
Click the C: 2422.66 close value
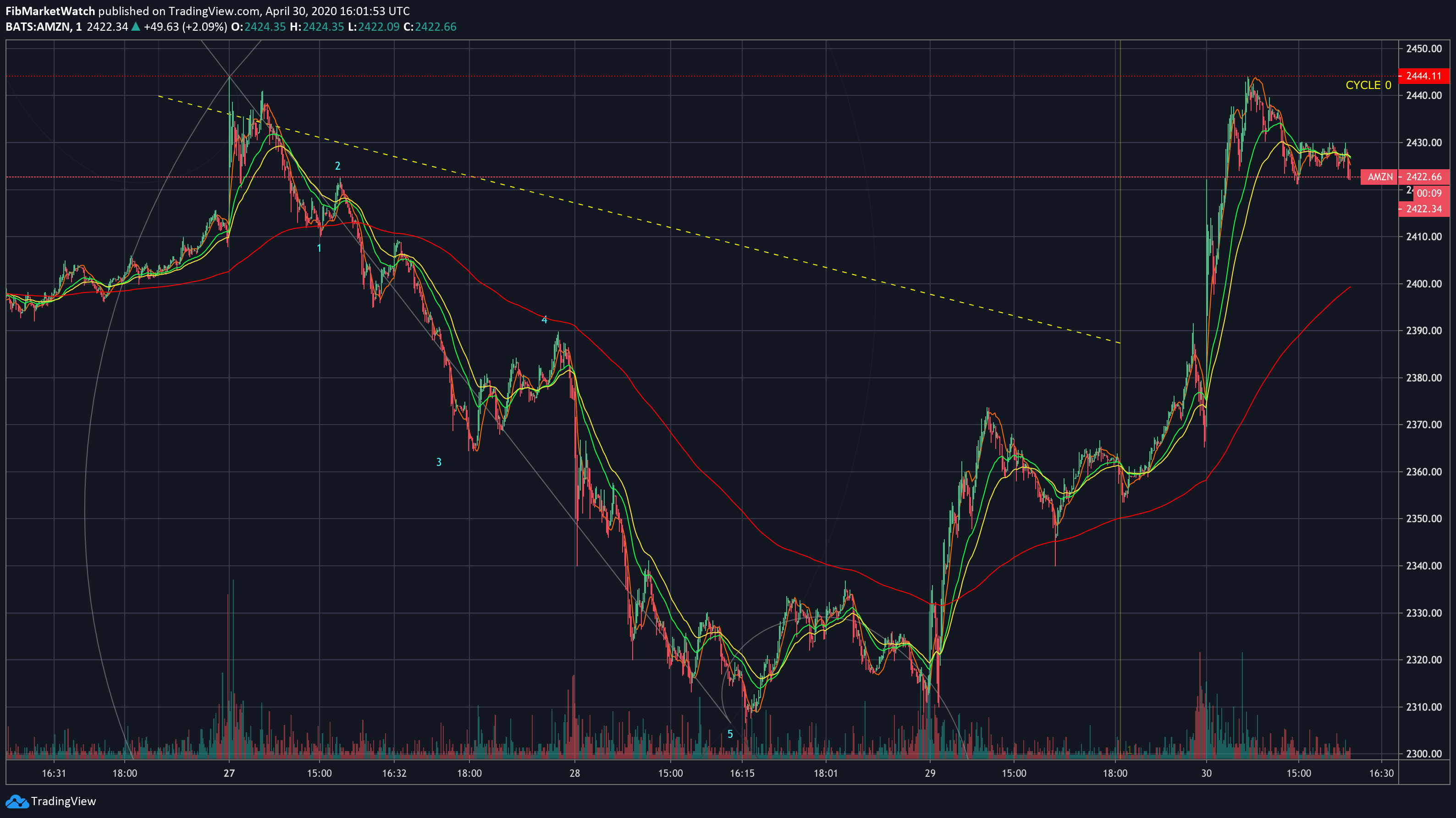coord(430,27)
